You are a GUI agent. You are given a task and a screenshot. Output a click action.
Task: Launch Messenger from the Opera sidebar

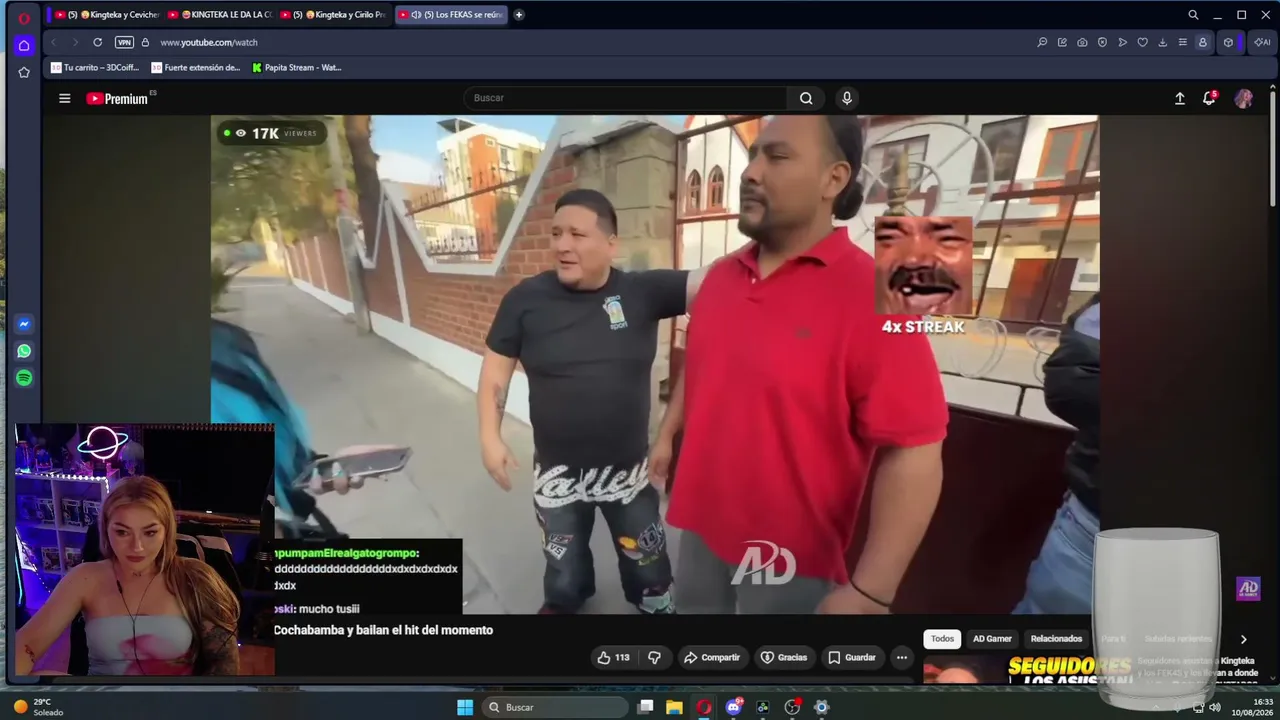tap(24, 324)
